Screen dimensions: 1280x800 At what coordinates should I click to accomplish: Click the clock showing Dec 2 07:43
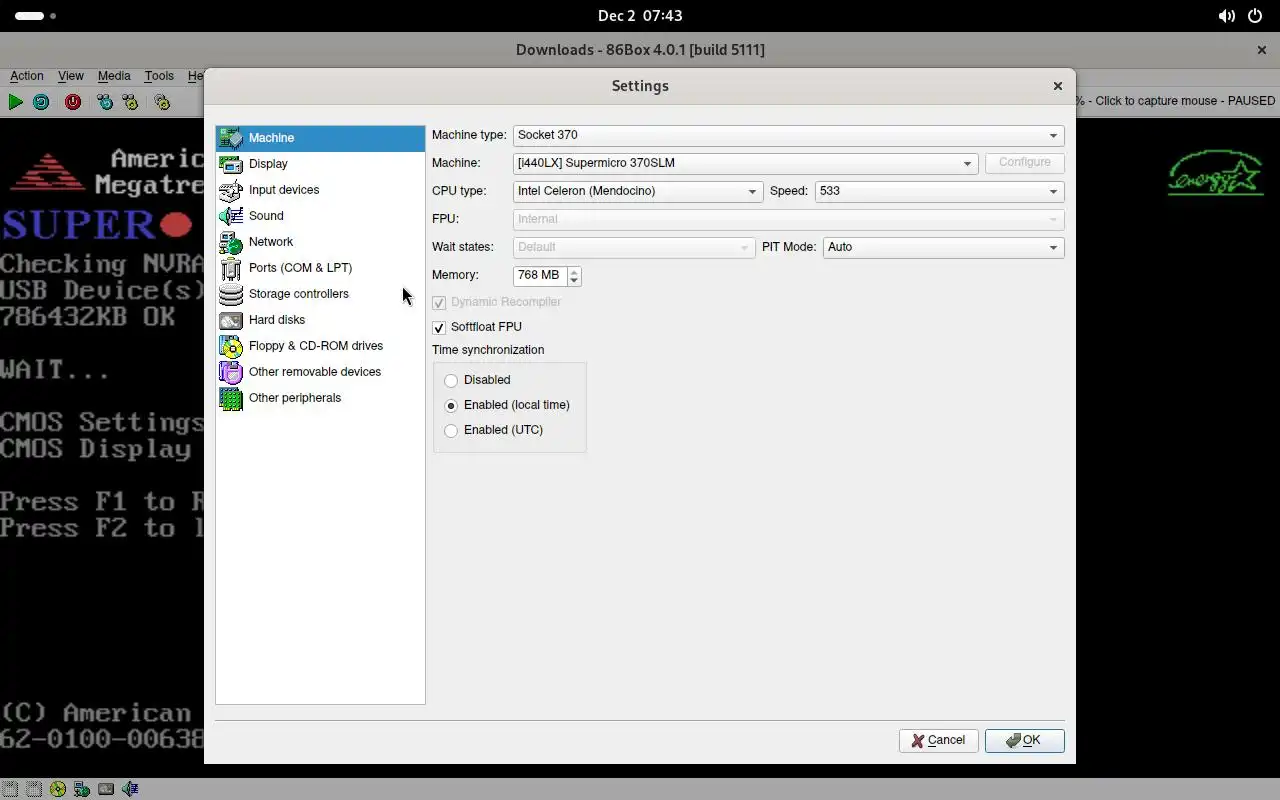pos(640,16)
